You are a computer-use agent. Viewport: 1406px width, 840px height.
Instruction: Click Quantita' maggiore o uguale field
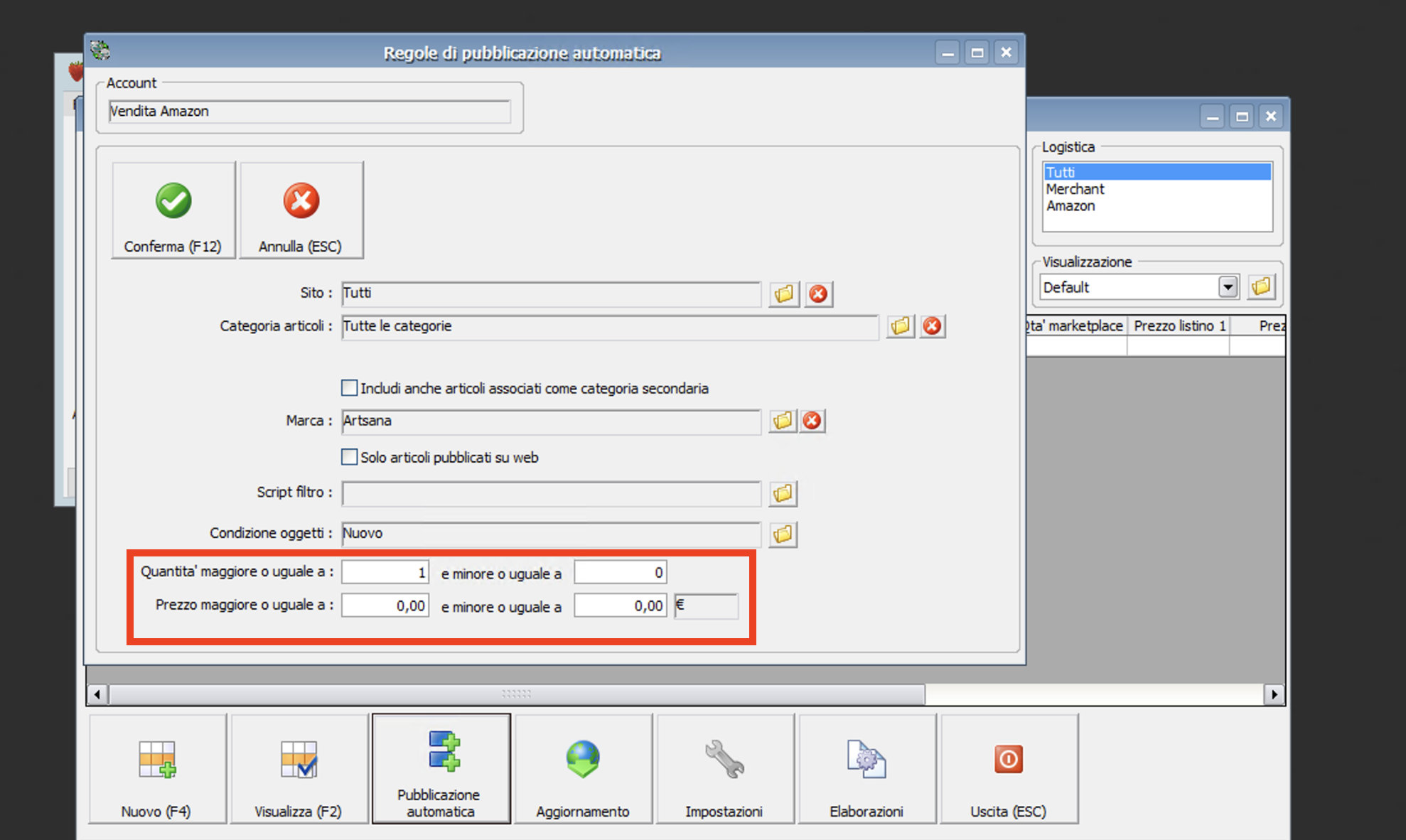(385, 572)
